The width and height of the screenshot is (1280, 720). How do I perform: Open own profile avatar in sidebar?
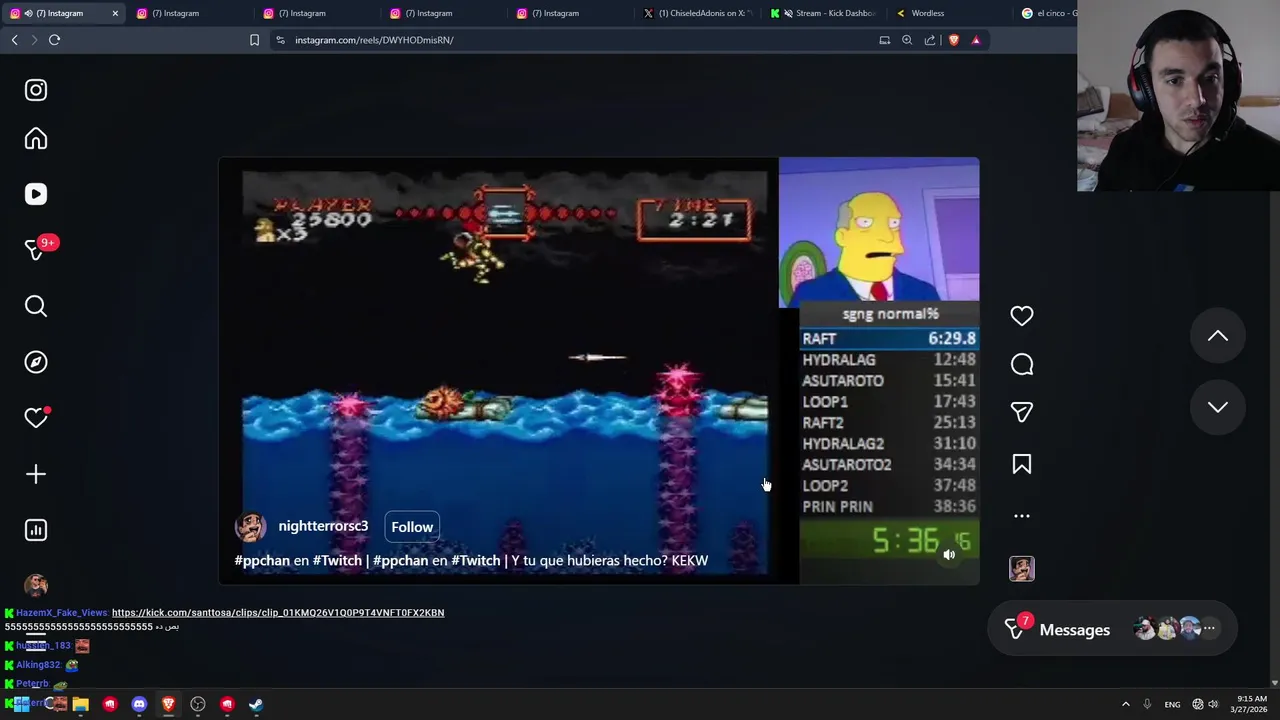[x=36, y=585]
